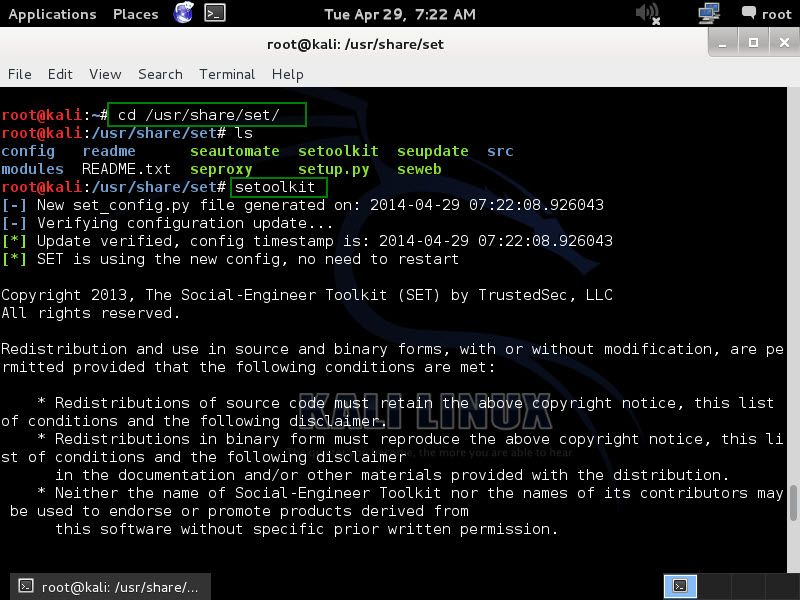Click the 'Verifying configuration update...' line

184,223
